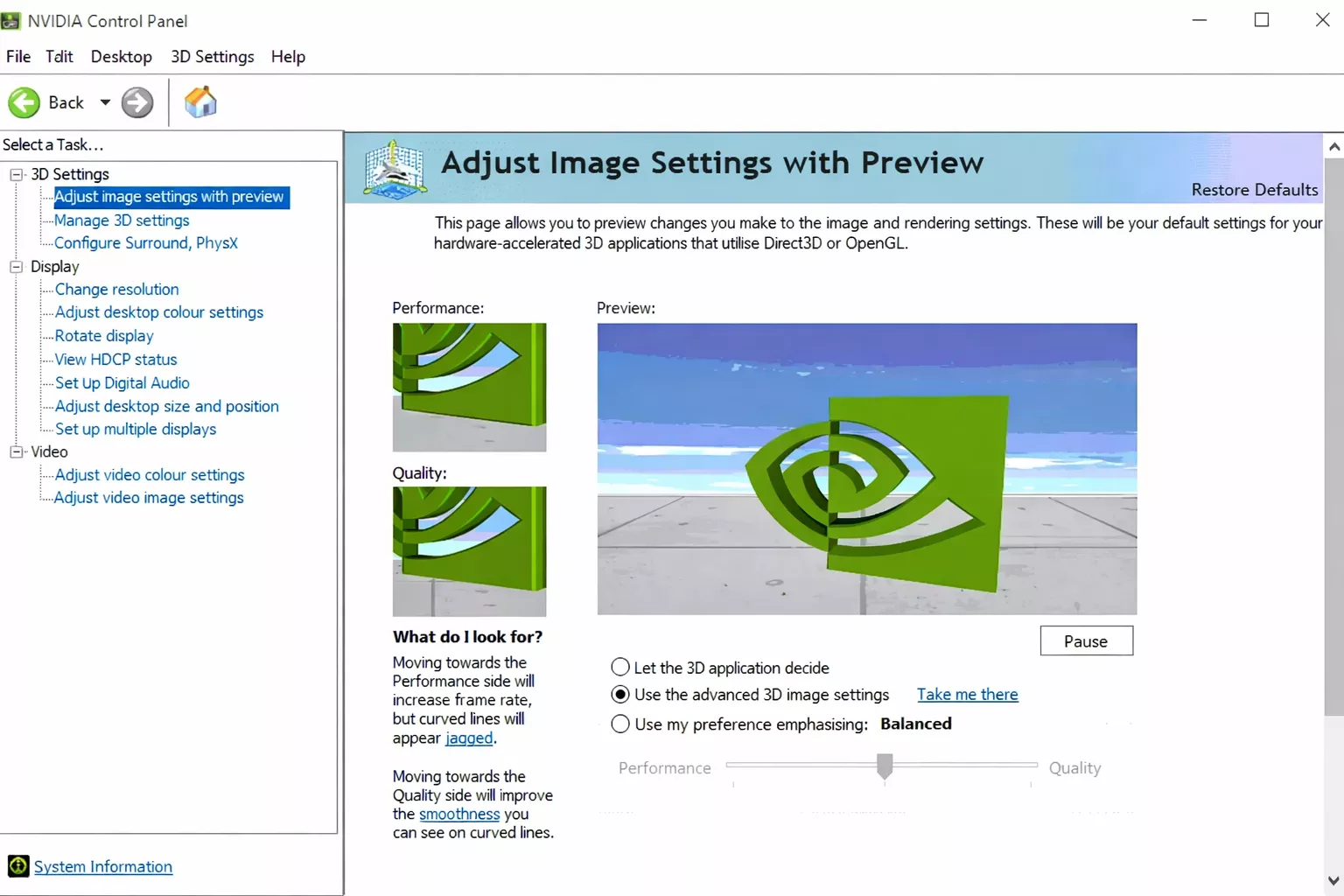Click the Pause preview button
This screenshot has height=896, width=1344.
click(x=1087, y=640)
